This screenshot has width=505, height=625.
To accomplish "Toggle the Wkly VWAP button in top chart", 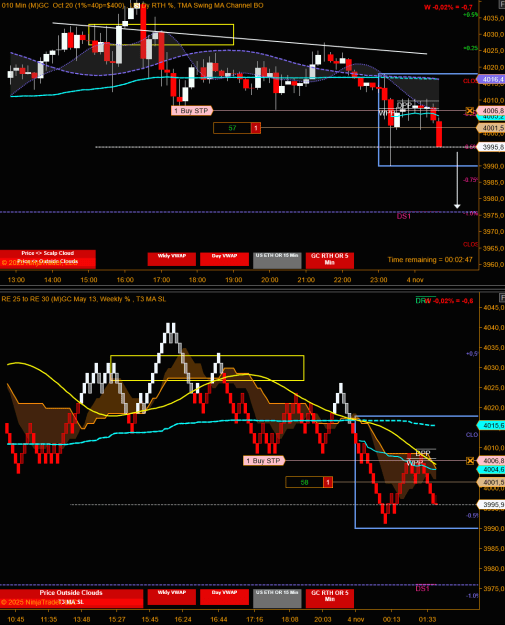I will point(172,259).
